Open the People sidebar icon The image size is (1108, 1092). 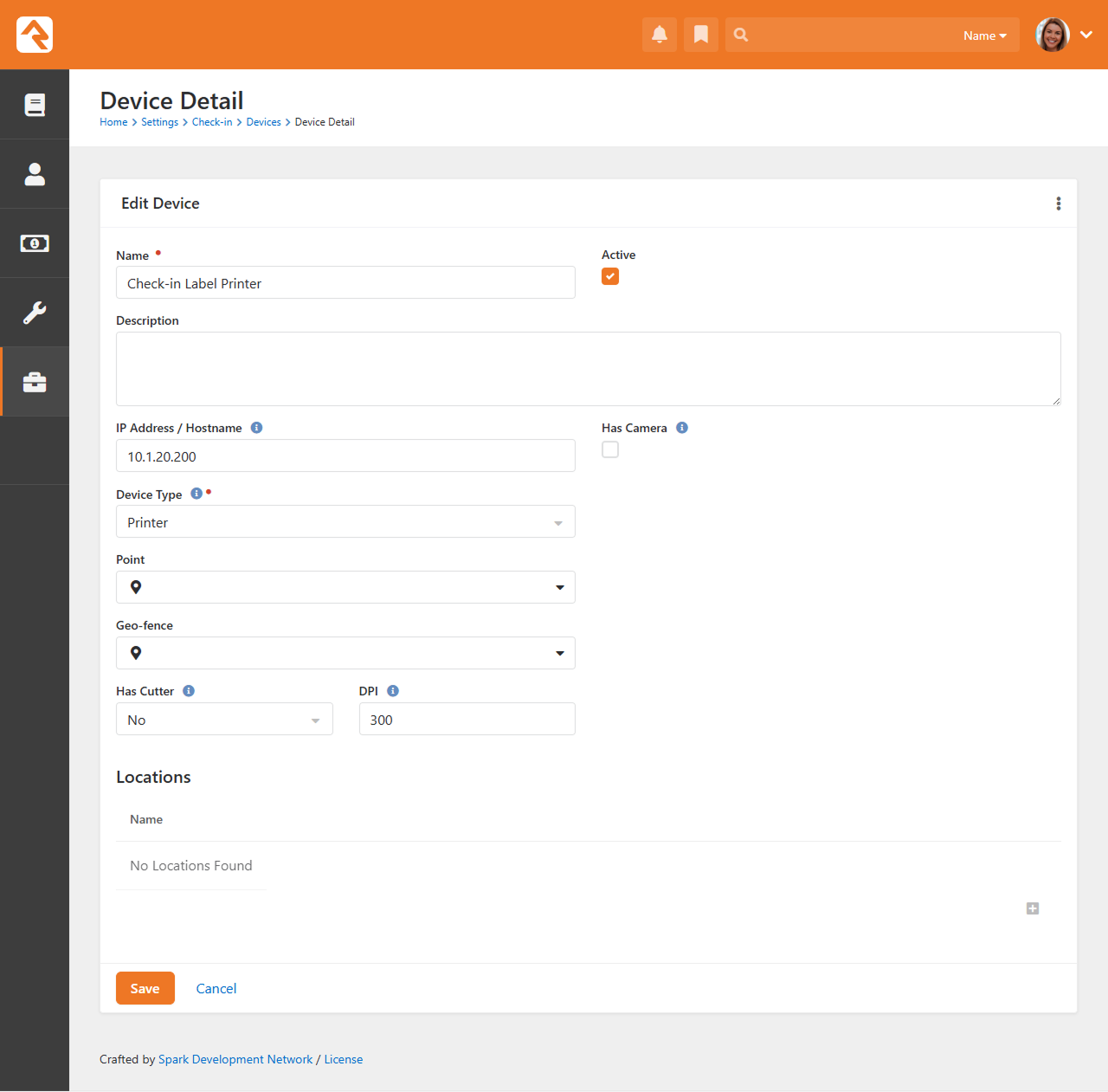[x=35, y=174]
